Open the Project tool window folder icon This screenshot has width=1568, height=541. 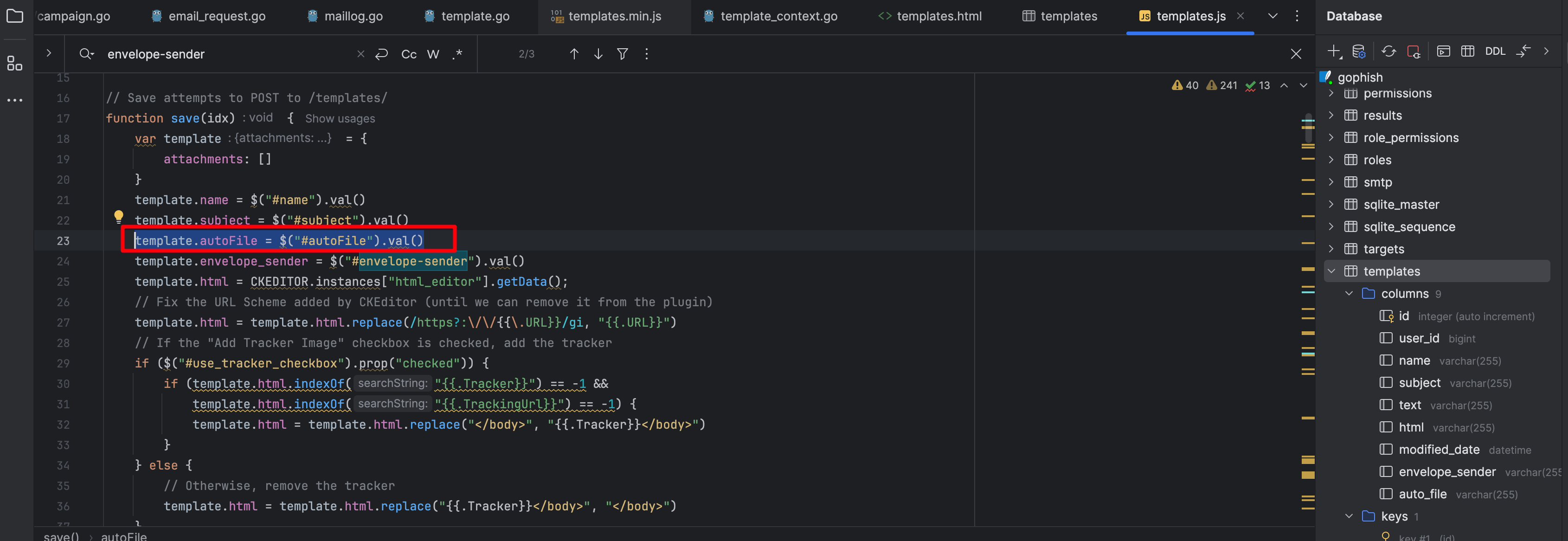(14, 16)
